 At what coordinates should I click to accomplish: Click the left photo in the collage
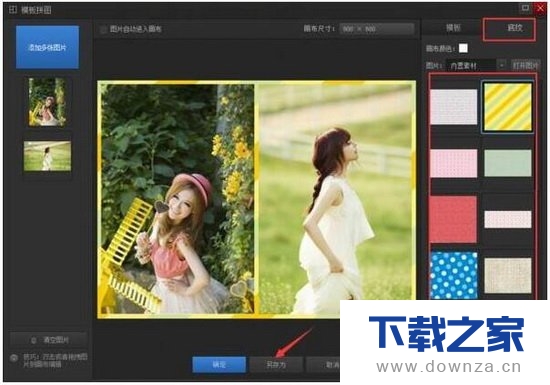pos(177,199)
